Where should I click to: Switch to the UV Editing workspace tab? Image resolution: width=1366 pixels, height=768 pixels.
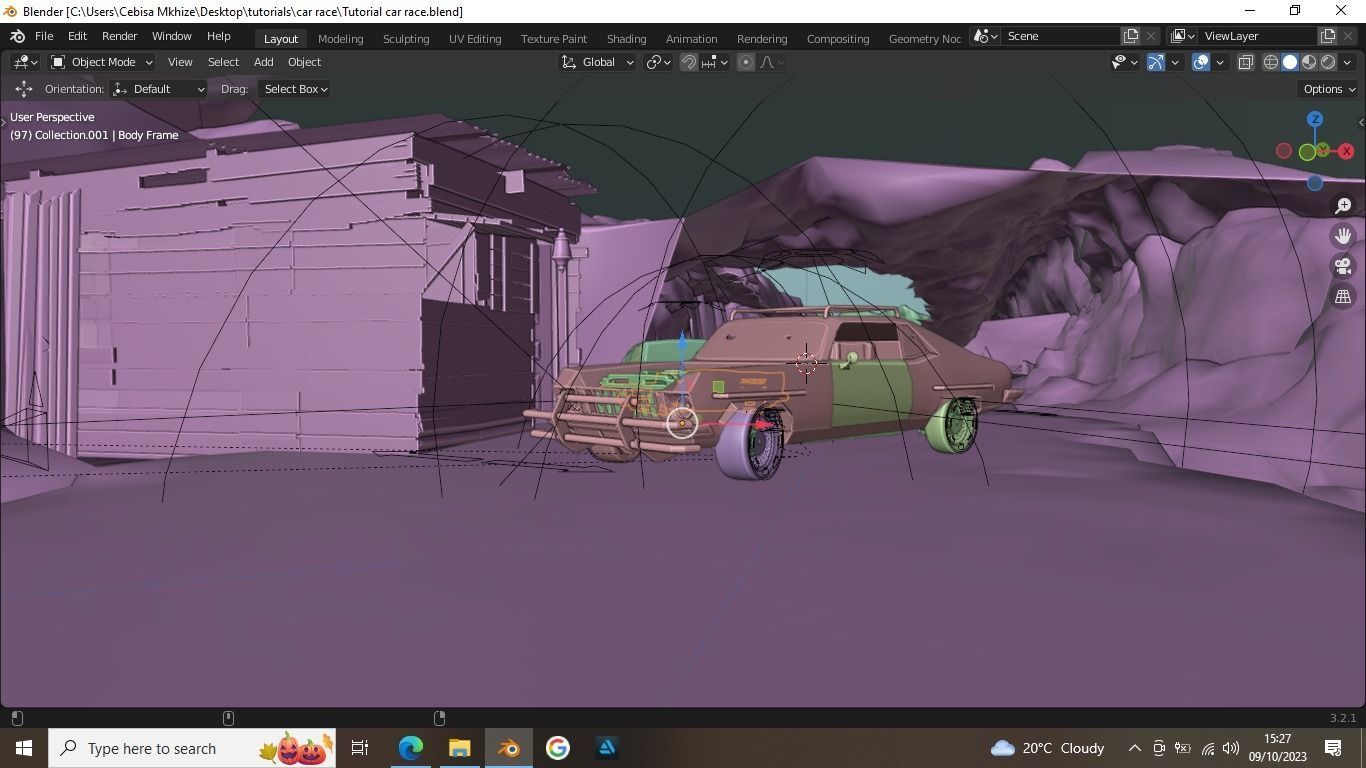point(475,38)
